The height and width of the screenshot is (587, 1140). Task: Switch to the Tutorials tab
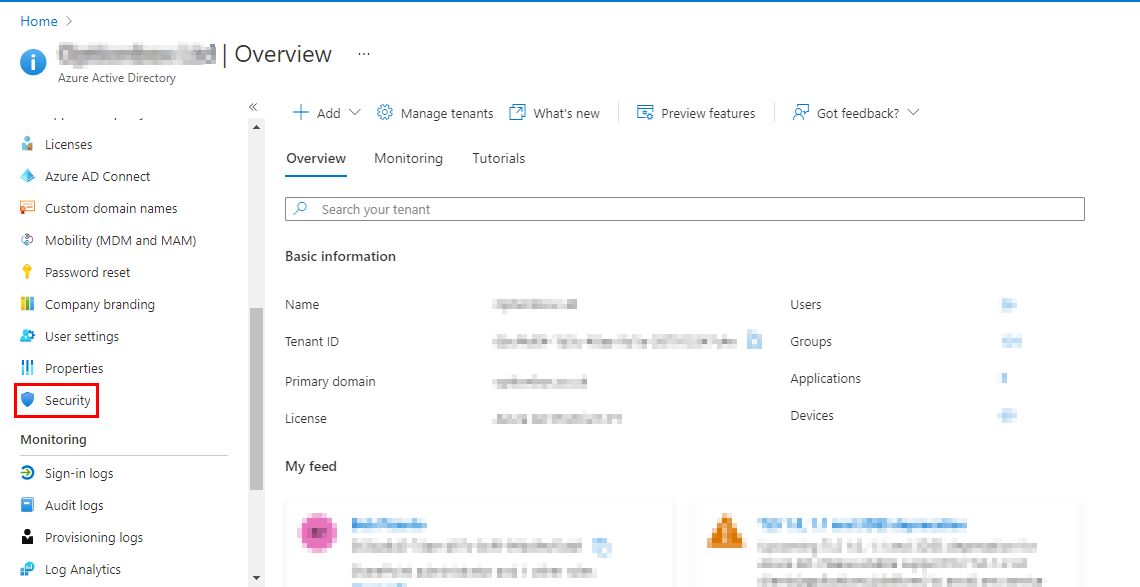click(499, 159)
